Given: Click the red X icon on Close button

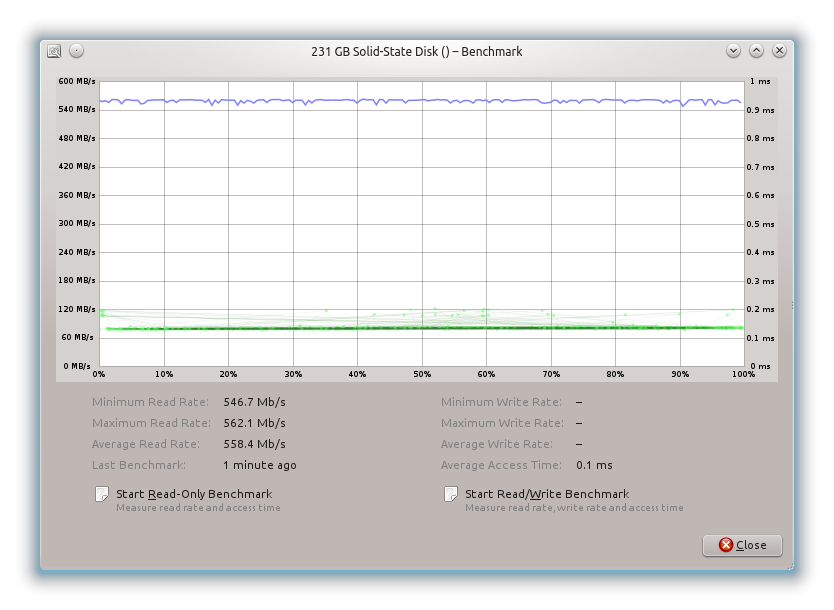Looking at the screenshot, I should coord(723,545).
